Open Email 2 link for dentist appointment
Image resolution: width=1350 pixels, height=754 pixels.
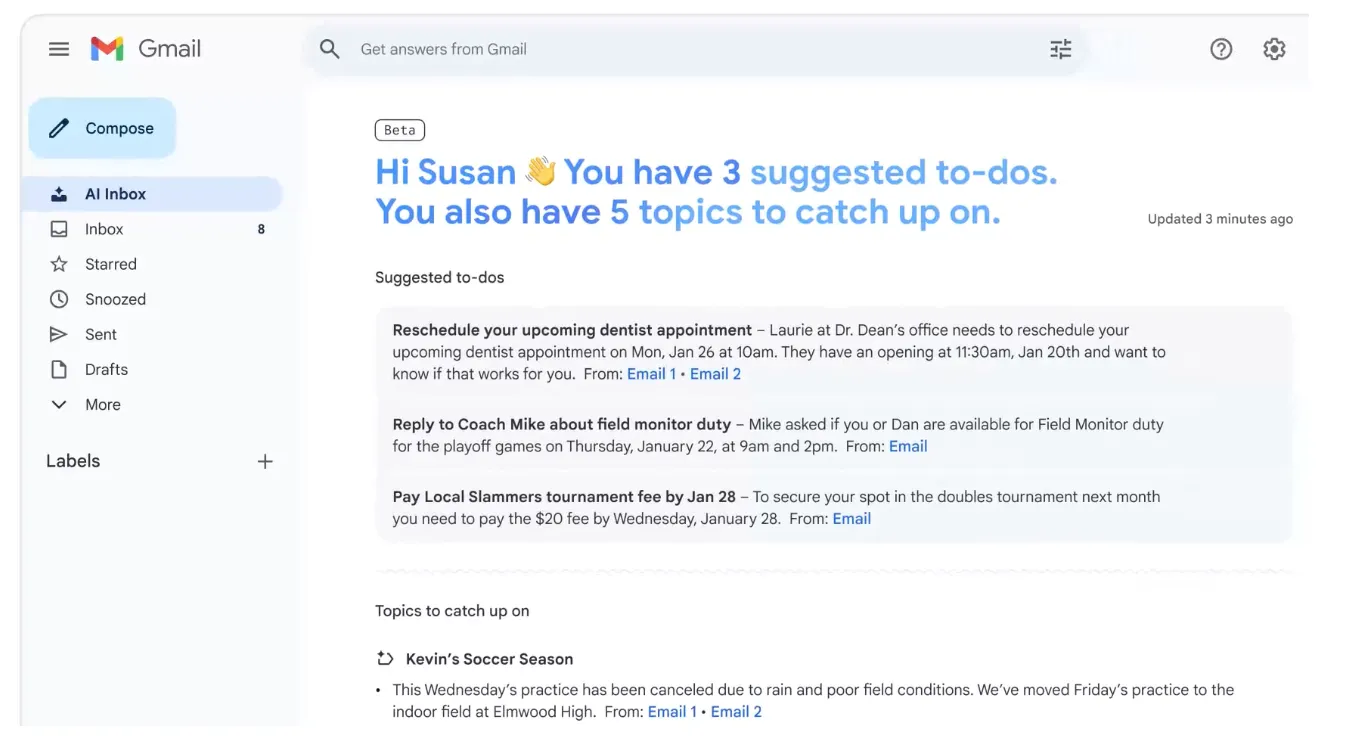[x=715, y=374]
